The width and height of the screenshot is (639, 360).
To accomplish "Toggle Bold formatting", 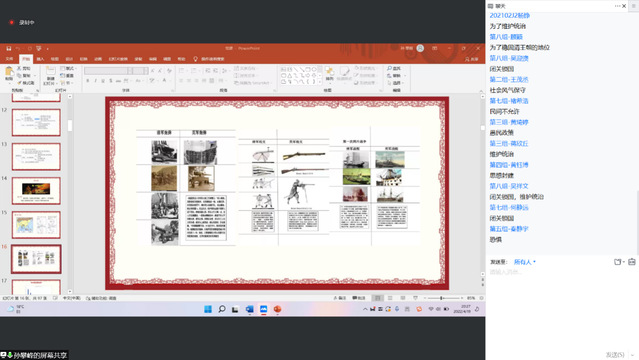I will pos(88,81).
